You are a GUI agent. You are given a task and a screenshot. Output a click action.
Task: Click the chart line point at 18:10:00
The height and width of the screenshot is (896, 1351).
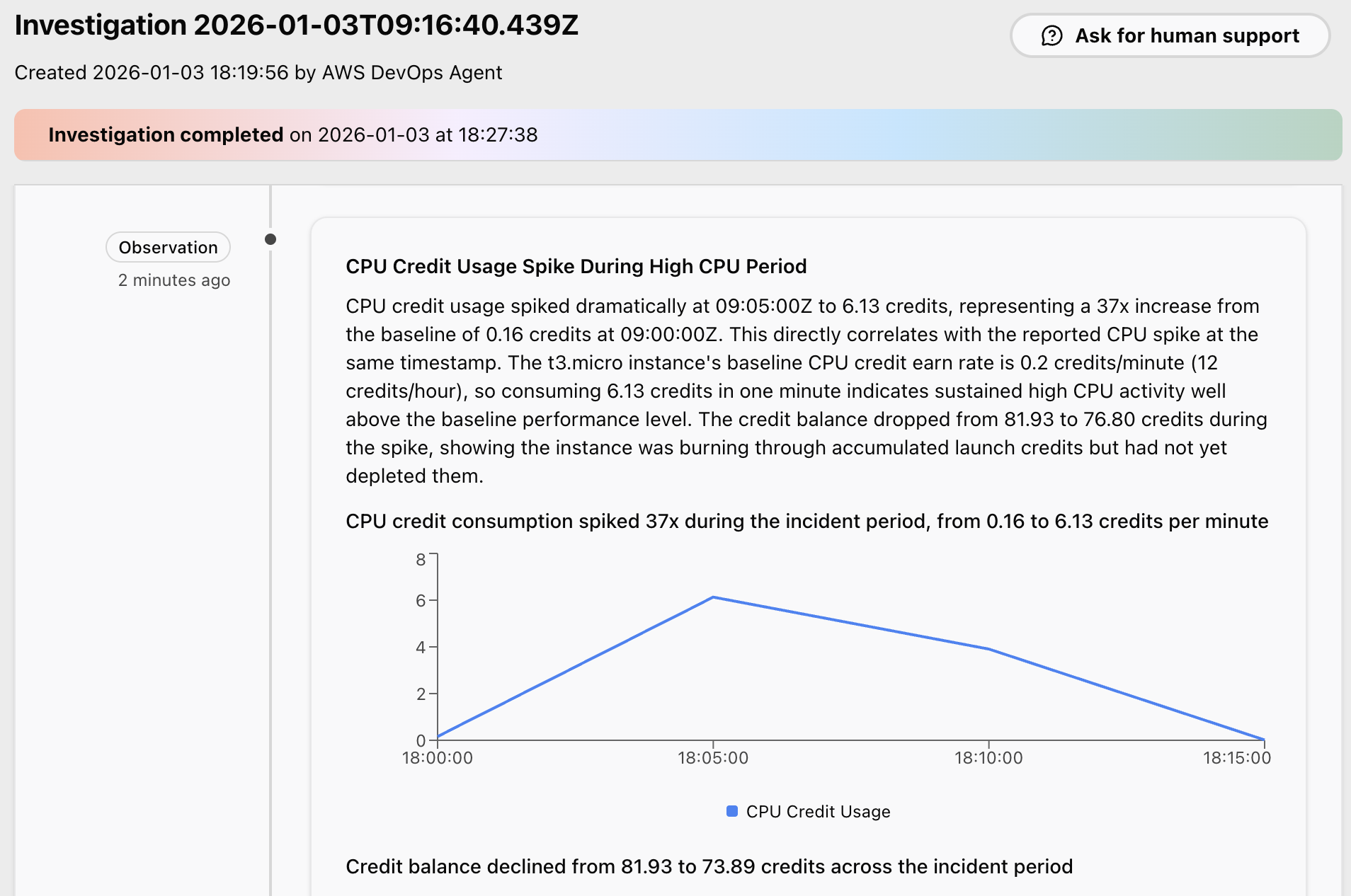(988, 649)
